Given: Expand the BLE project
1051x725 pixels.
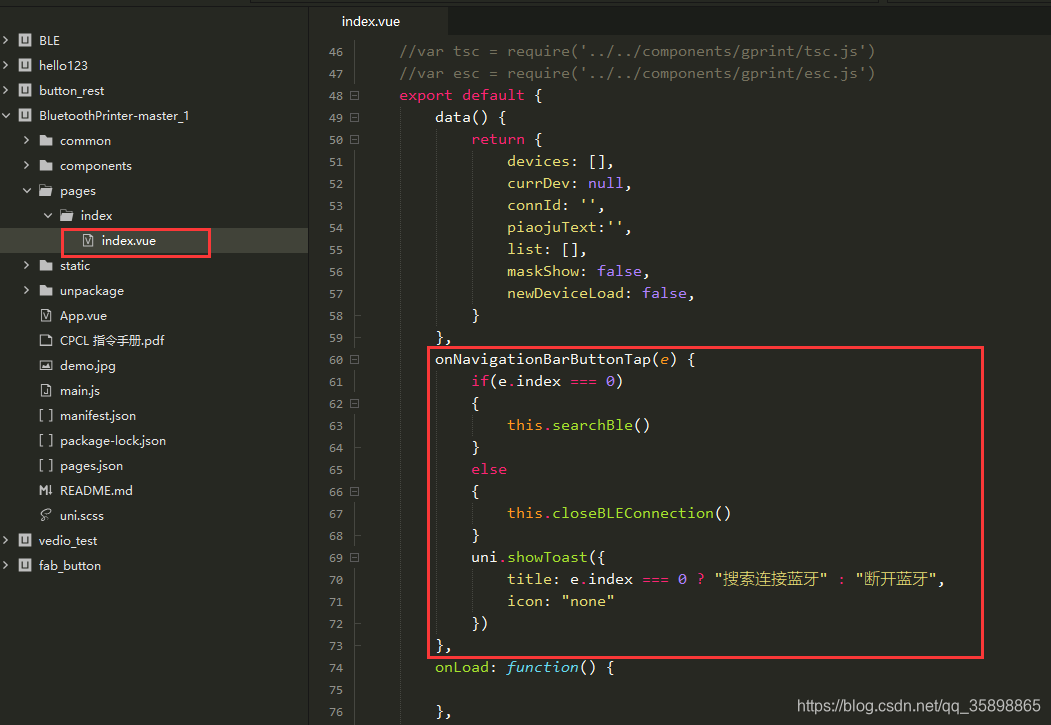Looking at the screenshot, I should [x=6, y=40].
